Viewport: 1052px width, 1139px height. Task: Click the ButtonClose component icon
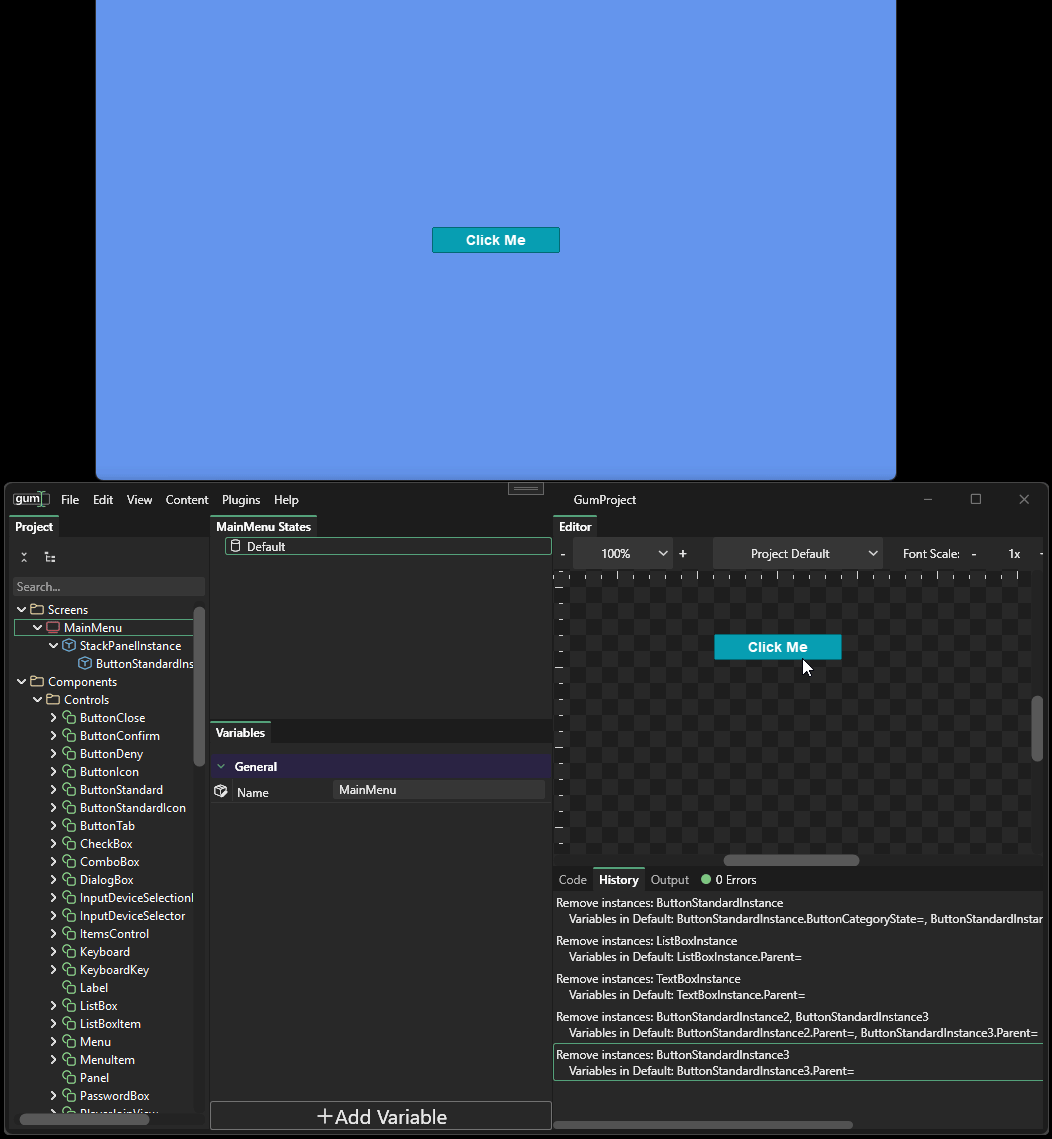[69, 718]
